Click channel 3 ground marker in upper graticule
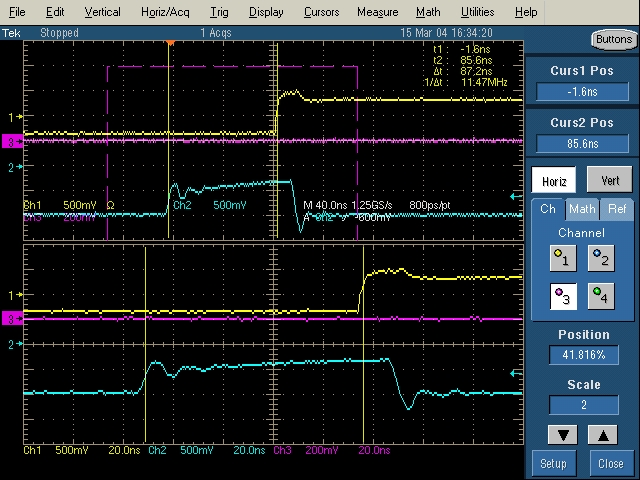Image resolution: width=640 pixels, height=480 pixels. coord(12,142)
